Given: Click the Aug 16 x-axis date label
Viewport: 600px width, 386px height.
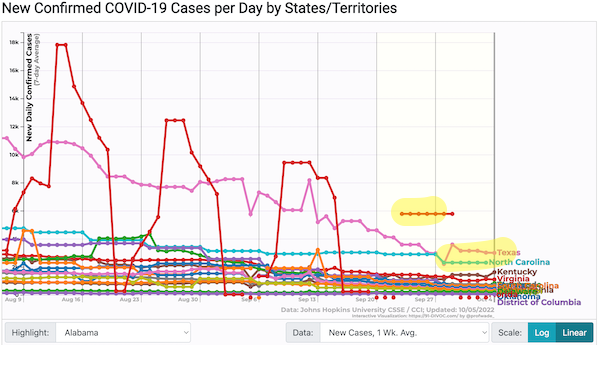Looking at the screenshot, I should pos(71,300).
